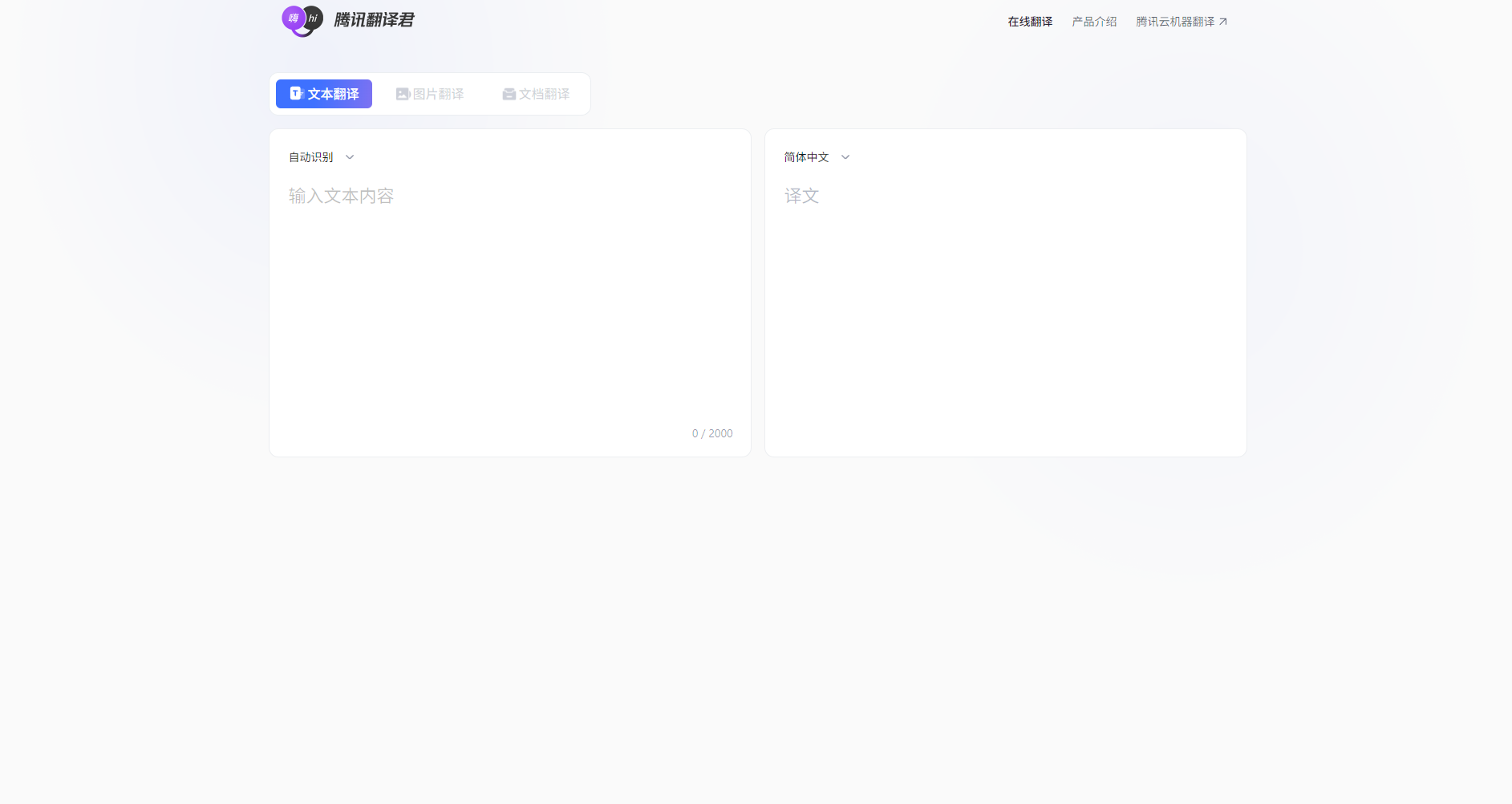Click the purple chat icon at top left
This screenshot has height=804, width=1512.
pos(294,16)
